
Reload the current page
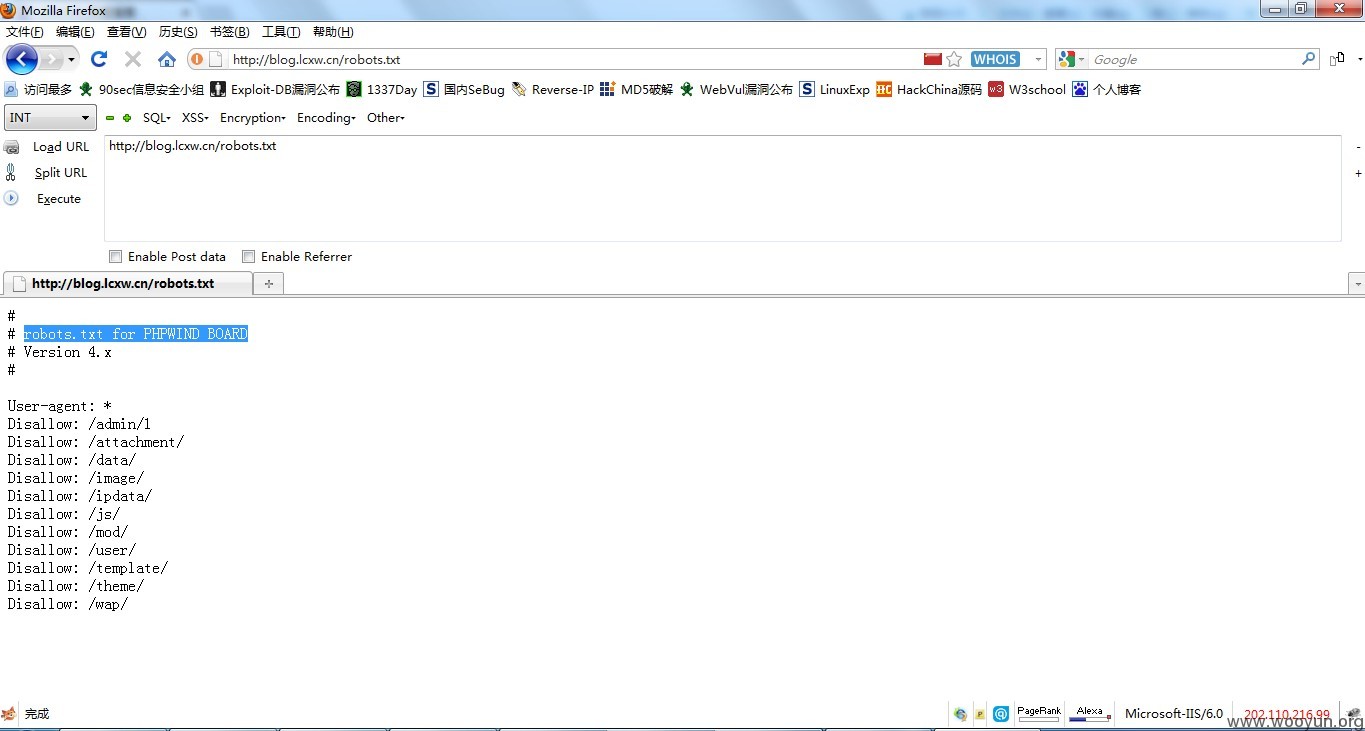(x=99, y=59)
